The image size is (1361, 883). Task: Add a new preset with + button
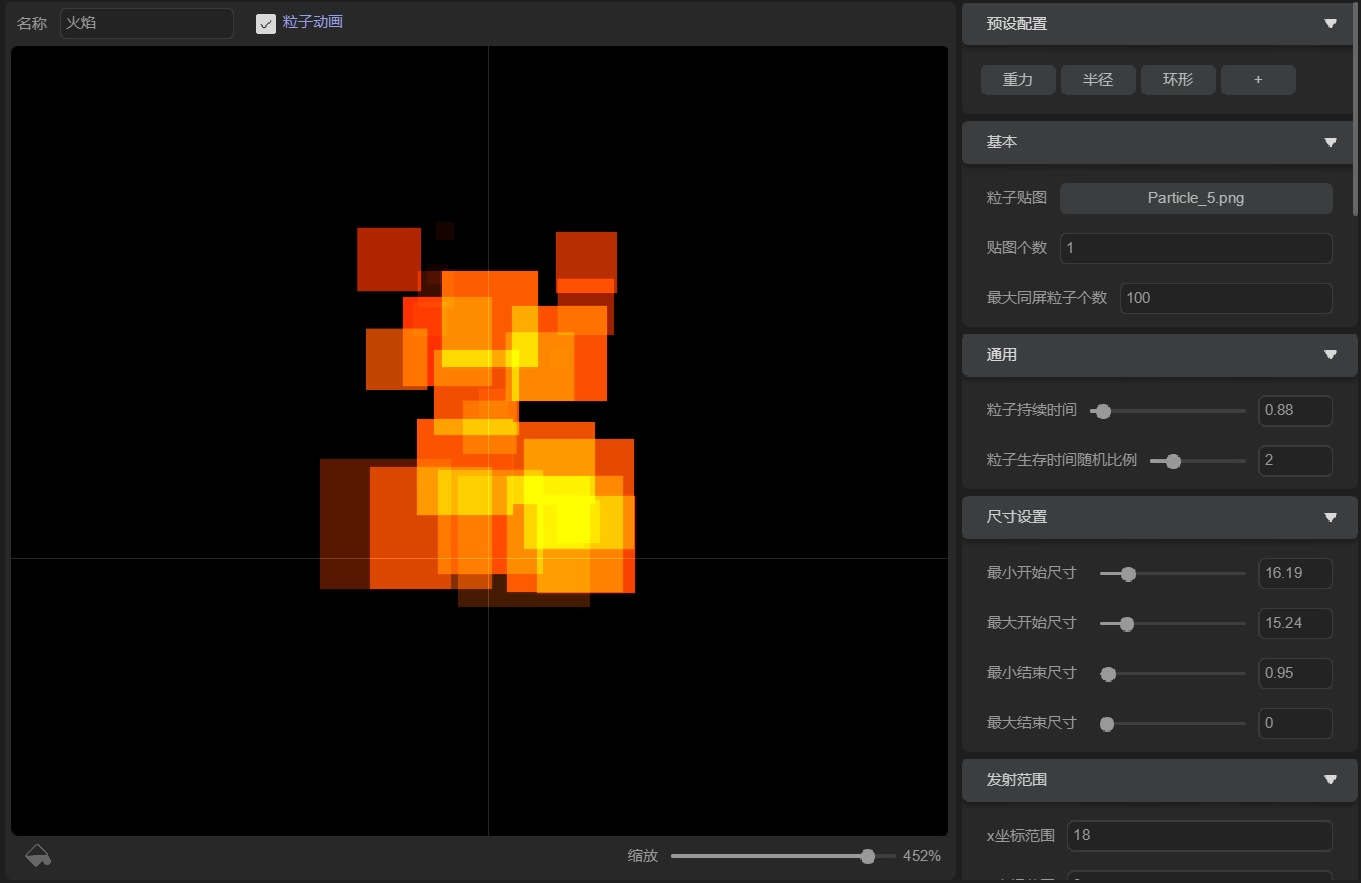(1258, 80)
